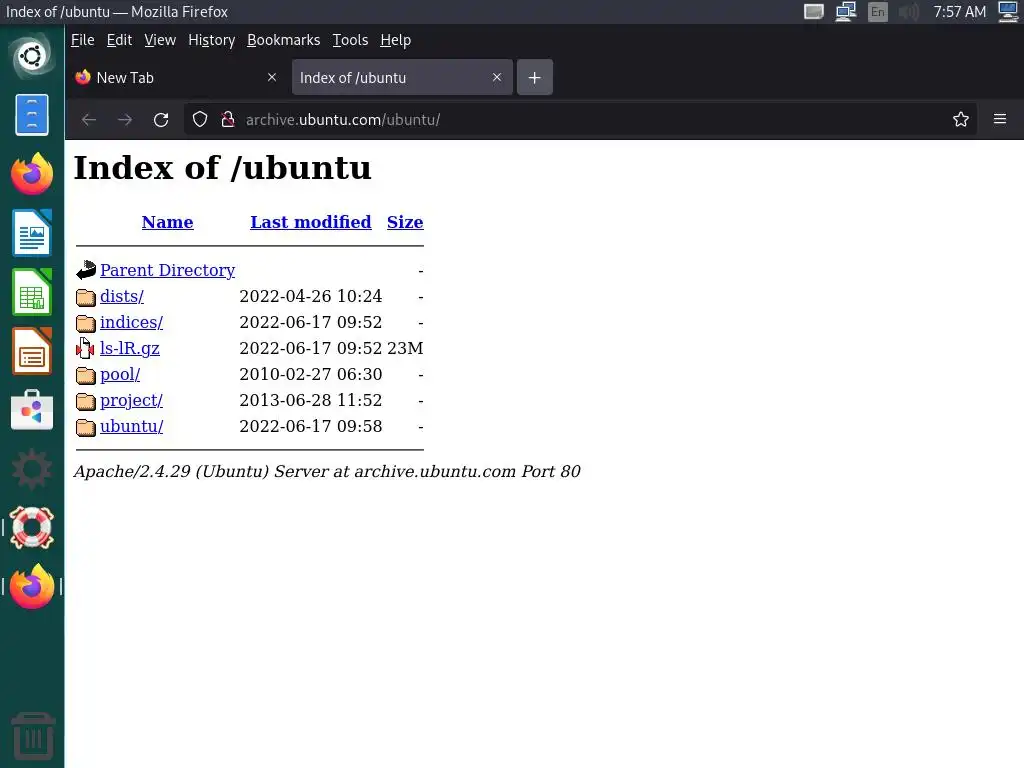The height and width of the screenshot is (768, 1024).
Task: Click the dists folder icon
Action: click(x=86, y=297)
